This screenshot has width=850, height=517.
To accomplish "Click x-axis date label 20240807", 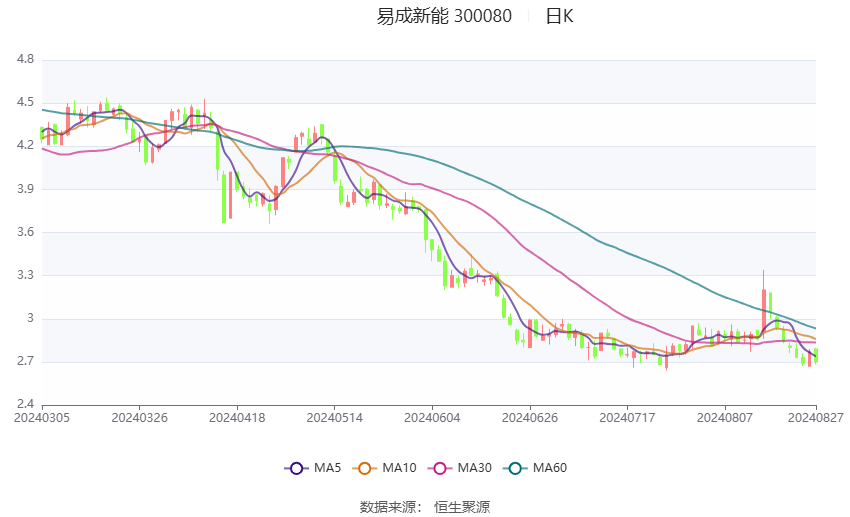I will pyautogui.click(x=725, y=418).
